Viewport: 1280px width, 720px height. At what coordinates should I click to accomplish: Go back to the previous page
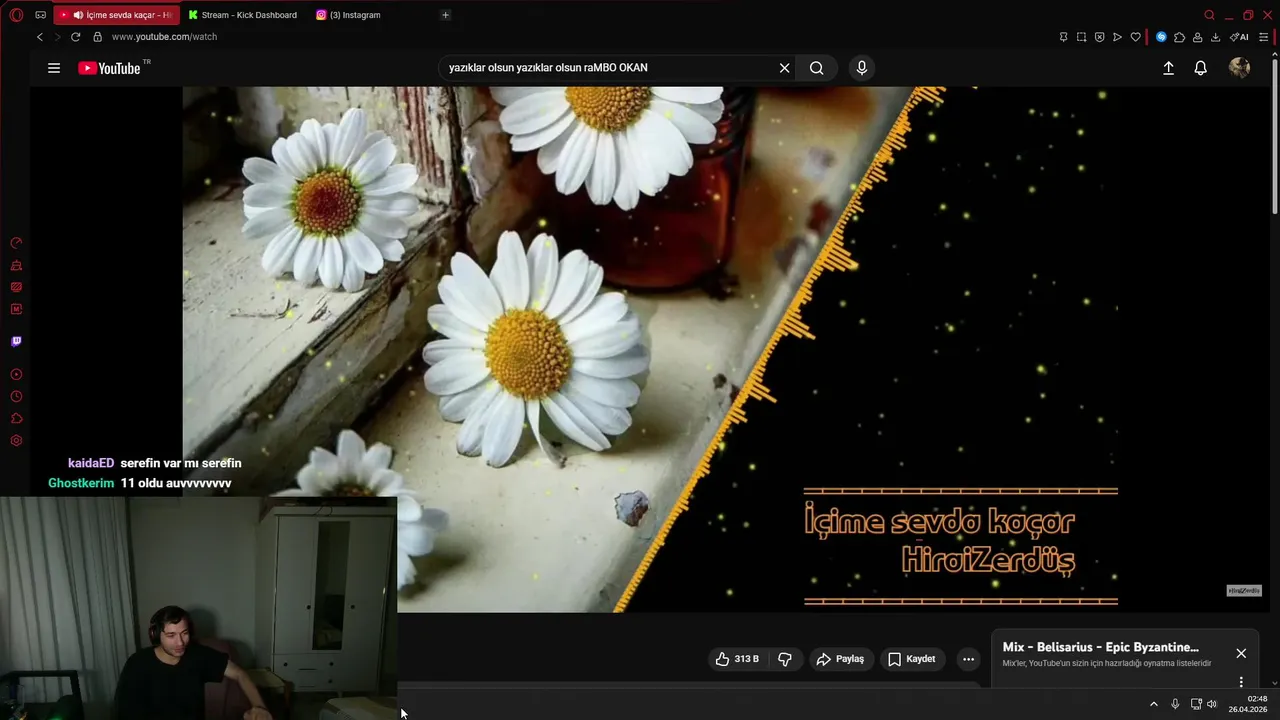coord(40,37)
